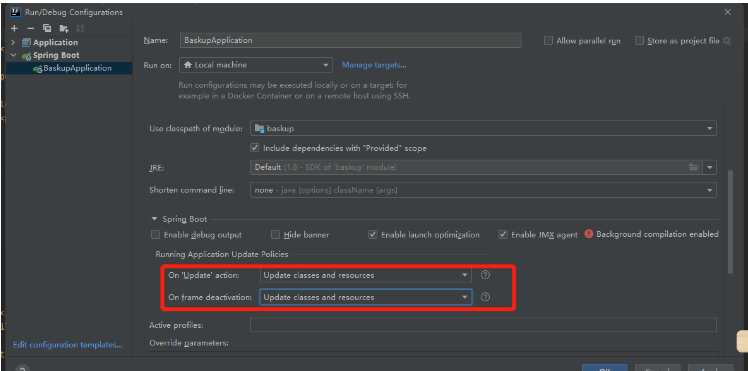The height and width of the screenshot is (371, 748).
Task: Add a new configuration with plus icon
Action: pyautogui.click(x=14, y=28)
